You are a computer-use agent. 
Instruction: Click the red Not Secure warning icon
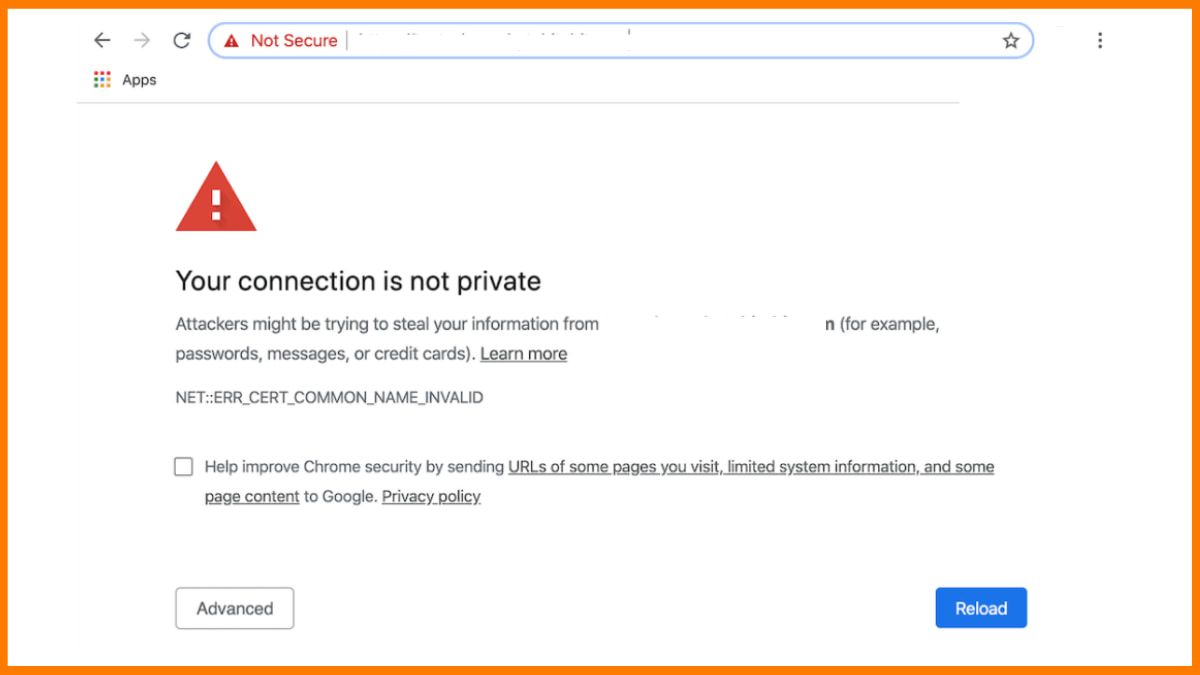[x=232, y=41]
